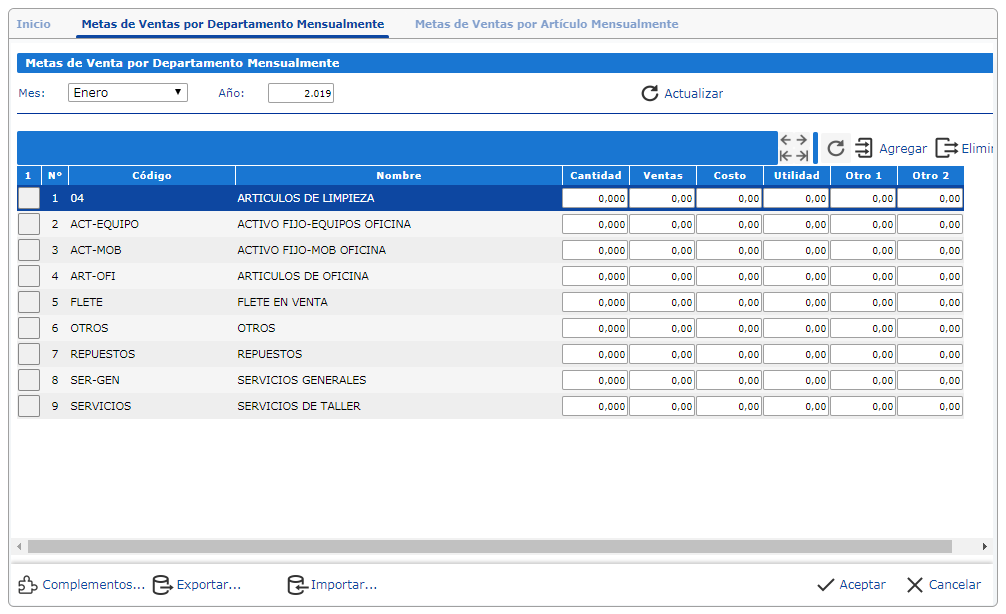The image size is (1006, 614).
Task: Open the Mes dropdown showing Enero
Action: pyautogui.click(x=128, y=93)
